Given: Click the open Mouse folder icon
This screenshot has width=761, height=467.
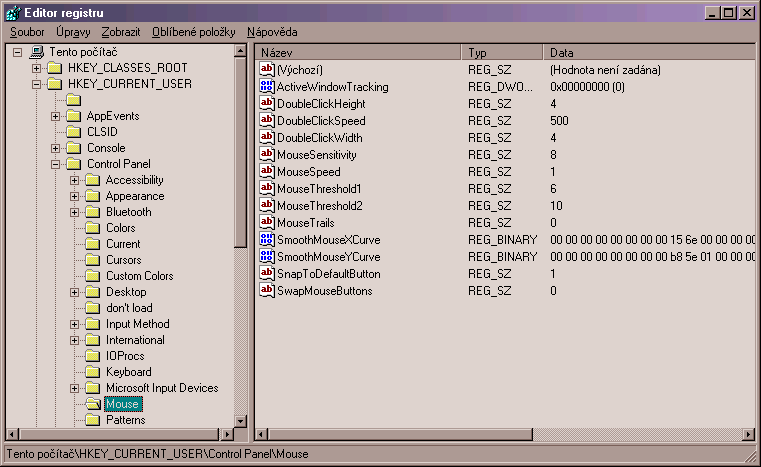Looking at the screenshot, I should pos(93,404).
